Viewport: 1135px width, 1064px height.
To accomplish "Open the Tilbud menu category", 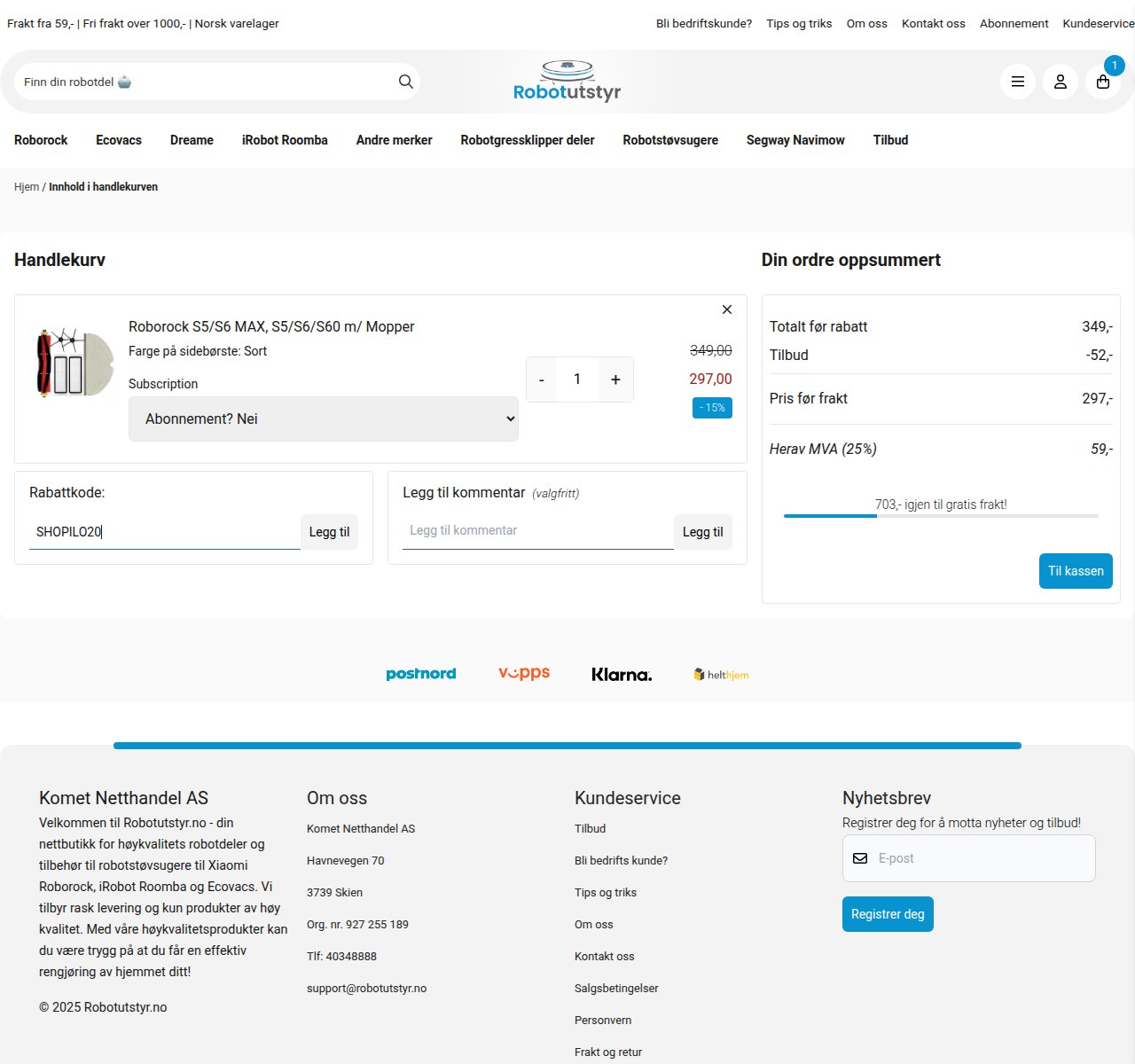I will [890, 140].
